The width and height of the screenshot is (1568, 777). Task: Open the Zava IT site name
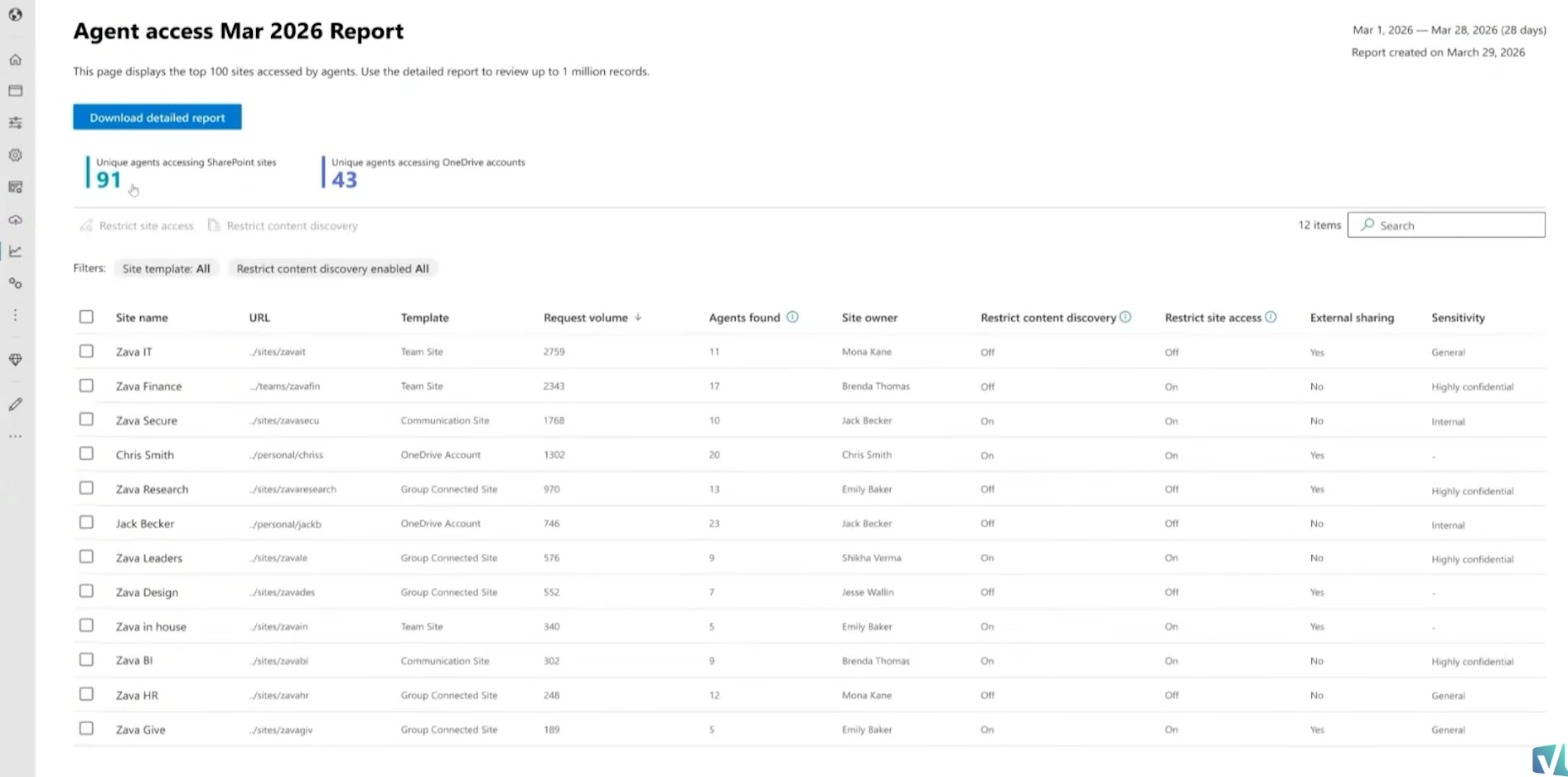[134, 352]
